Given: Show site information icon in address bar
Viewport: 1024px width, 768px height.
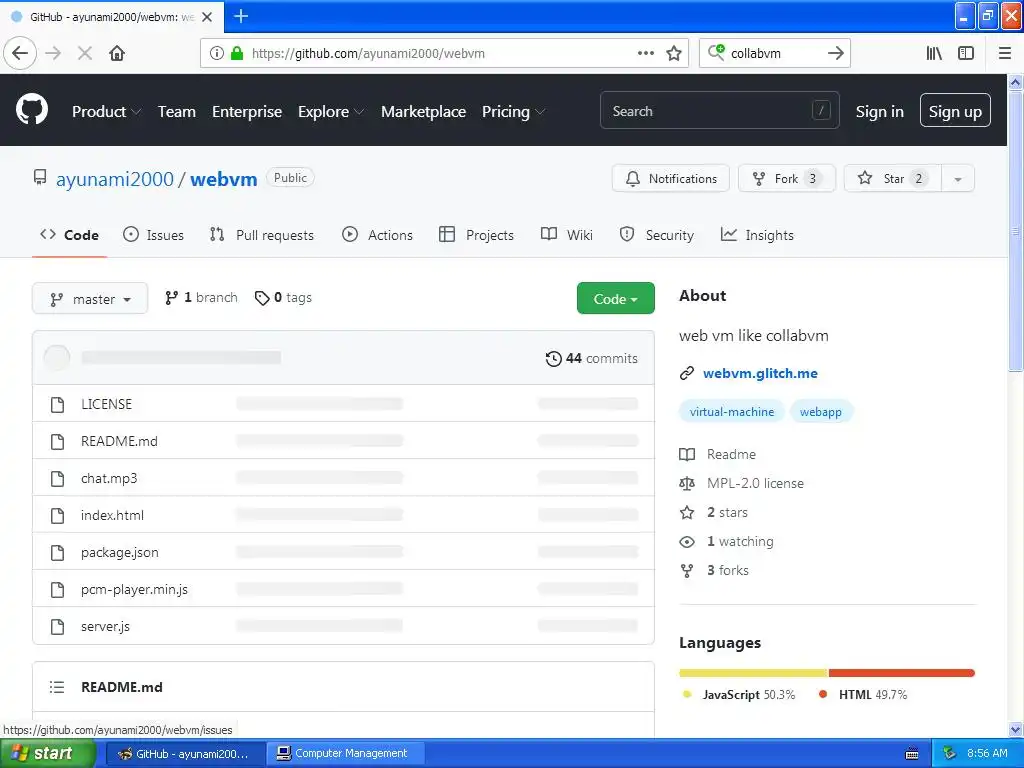Looking at the screenshot, I should (217, 53).
